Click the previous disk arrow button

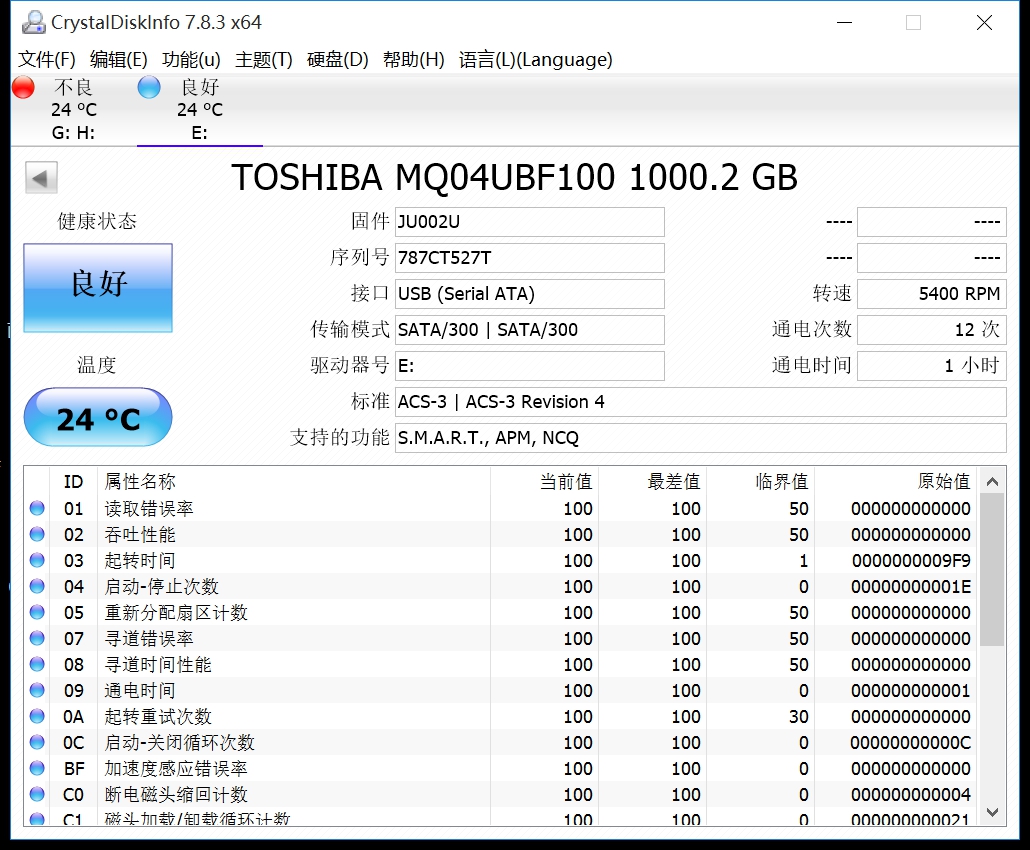click(41, 178)
